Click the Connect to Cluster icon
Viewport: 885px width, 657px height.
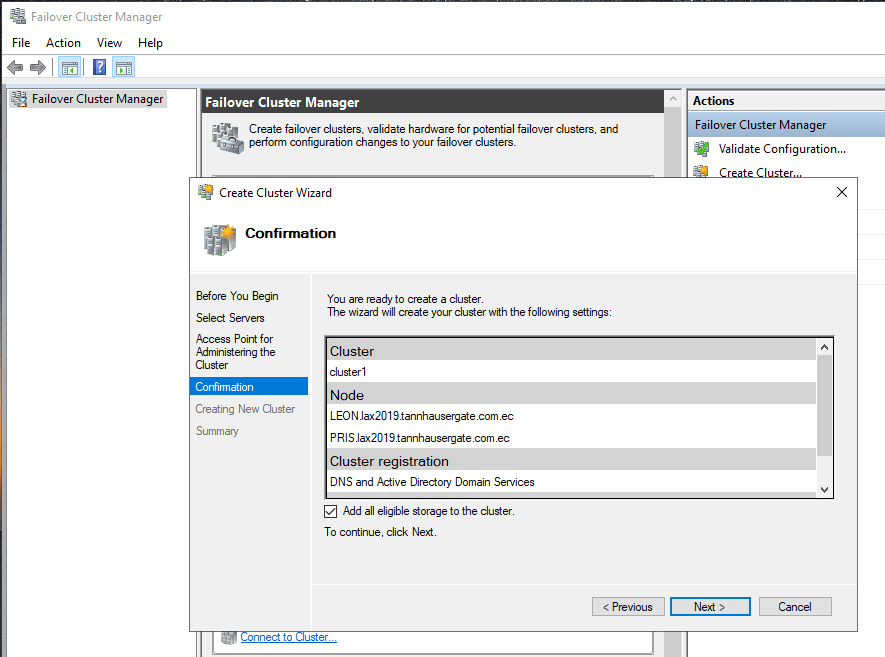pyautogui.click(x=229, y=637)
